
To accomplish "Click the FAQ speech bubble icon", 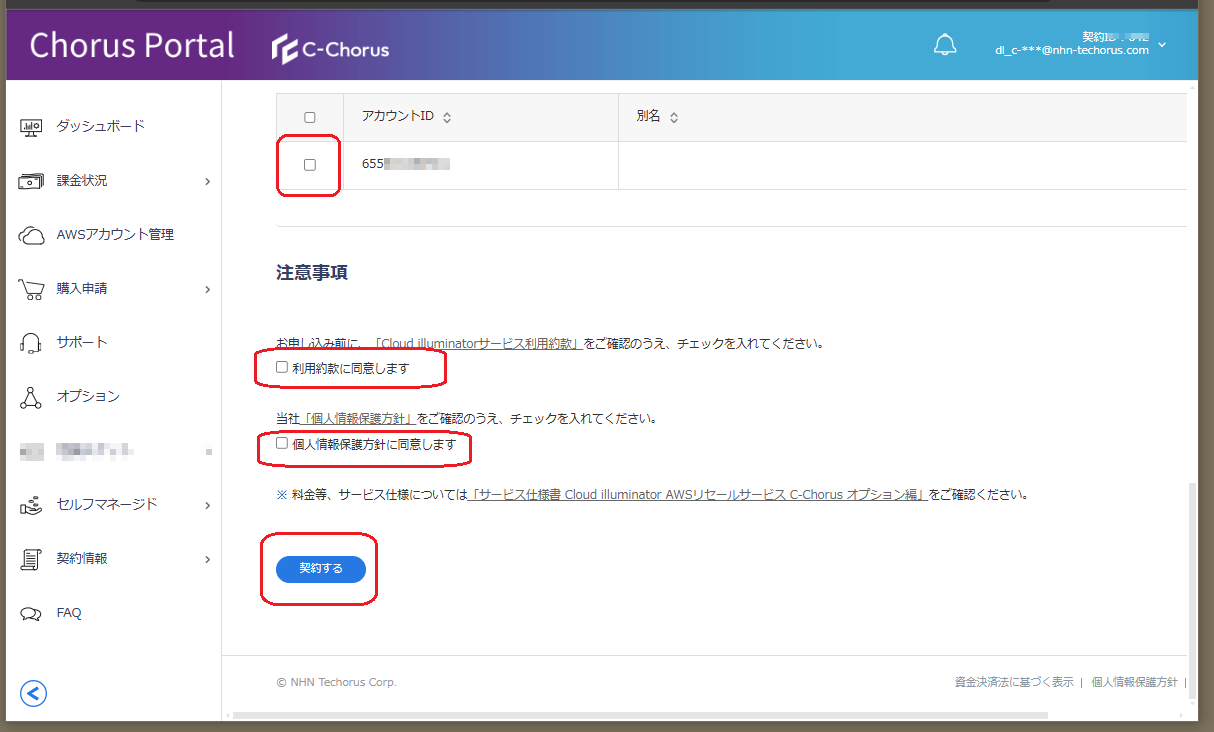I will 31,613.
